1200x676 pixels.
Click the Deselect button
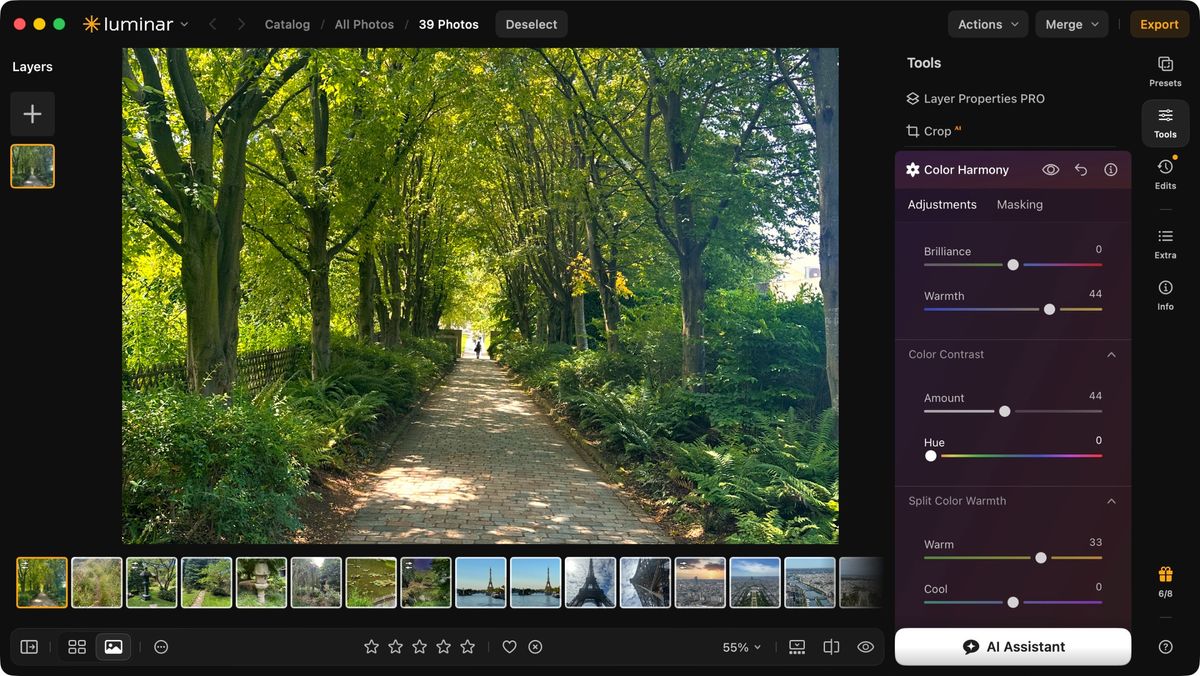(x=531, y=24)
